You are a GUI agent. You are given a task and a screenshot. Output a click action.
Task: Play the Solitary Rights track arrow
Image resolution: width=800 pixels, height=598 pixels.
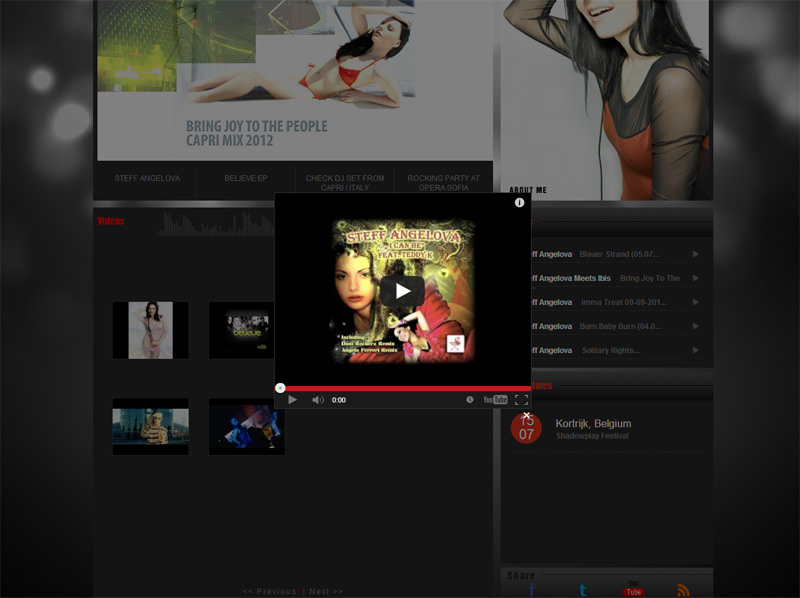[x=695, y=350]
